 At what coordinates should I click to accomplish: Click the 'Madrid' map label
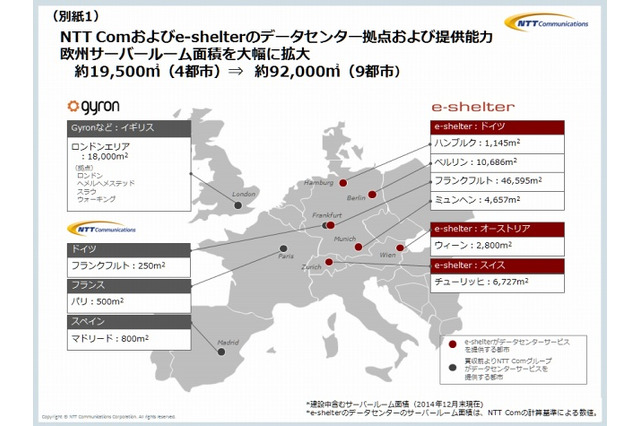point(228,343)
